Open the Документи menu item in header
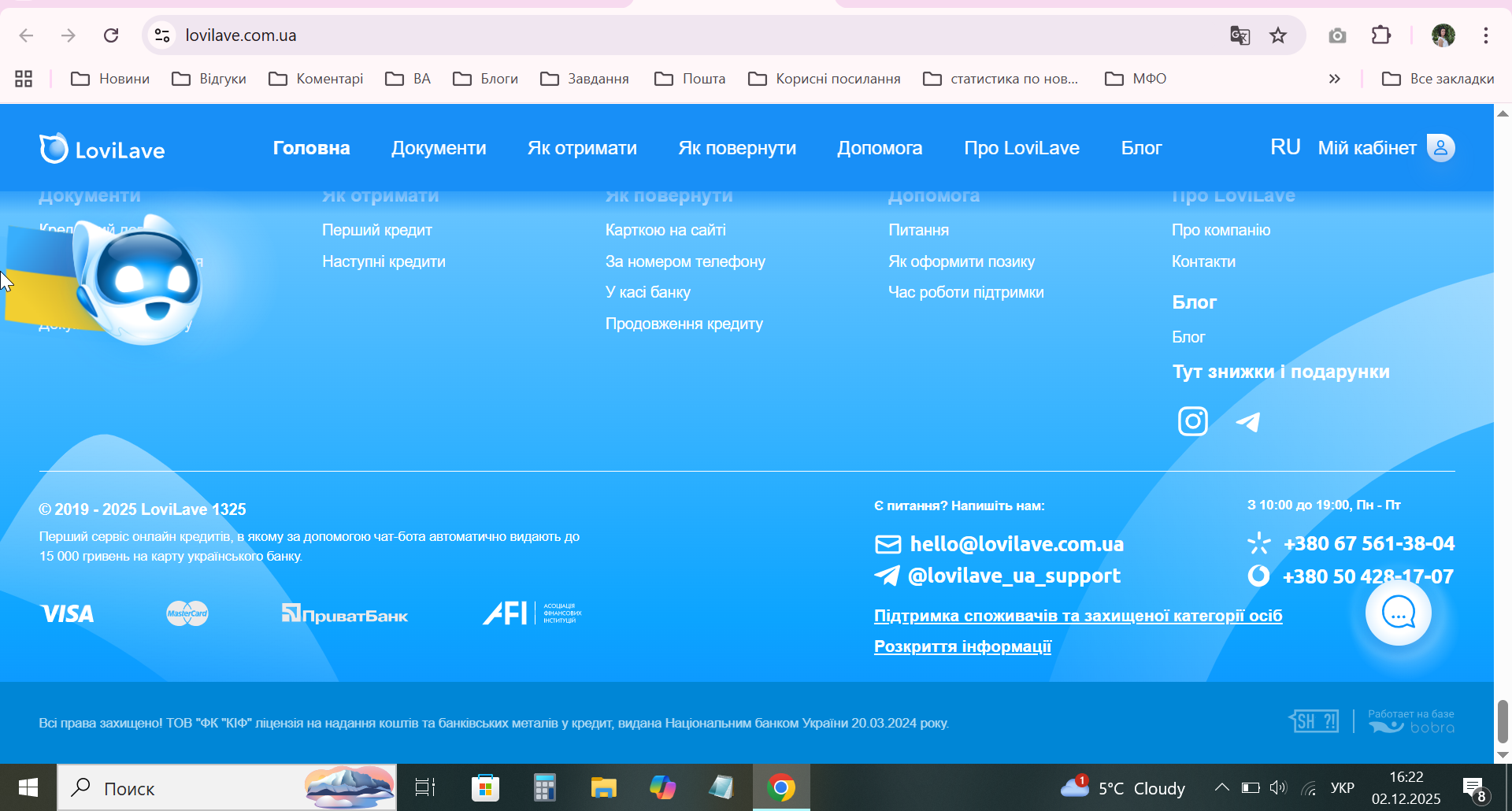The width and height of the screenshot is (1512, 811). pos(439,148)
